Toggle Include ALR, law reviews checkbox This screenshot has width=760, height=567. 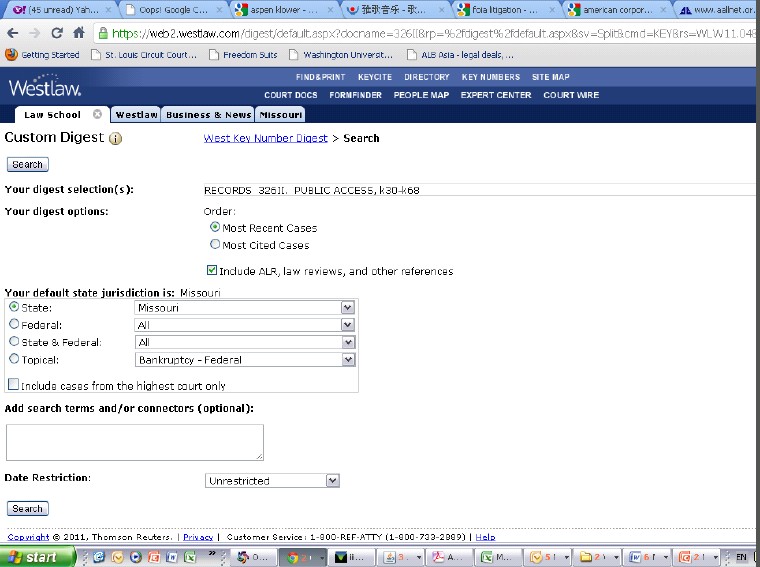(x=211, y=271)
